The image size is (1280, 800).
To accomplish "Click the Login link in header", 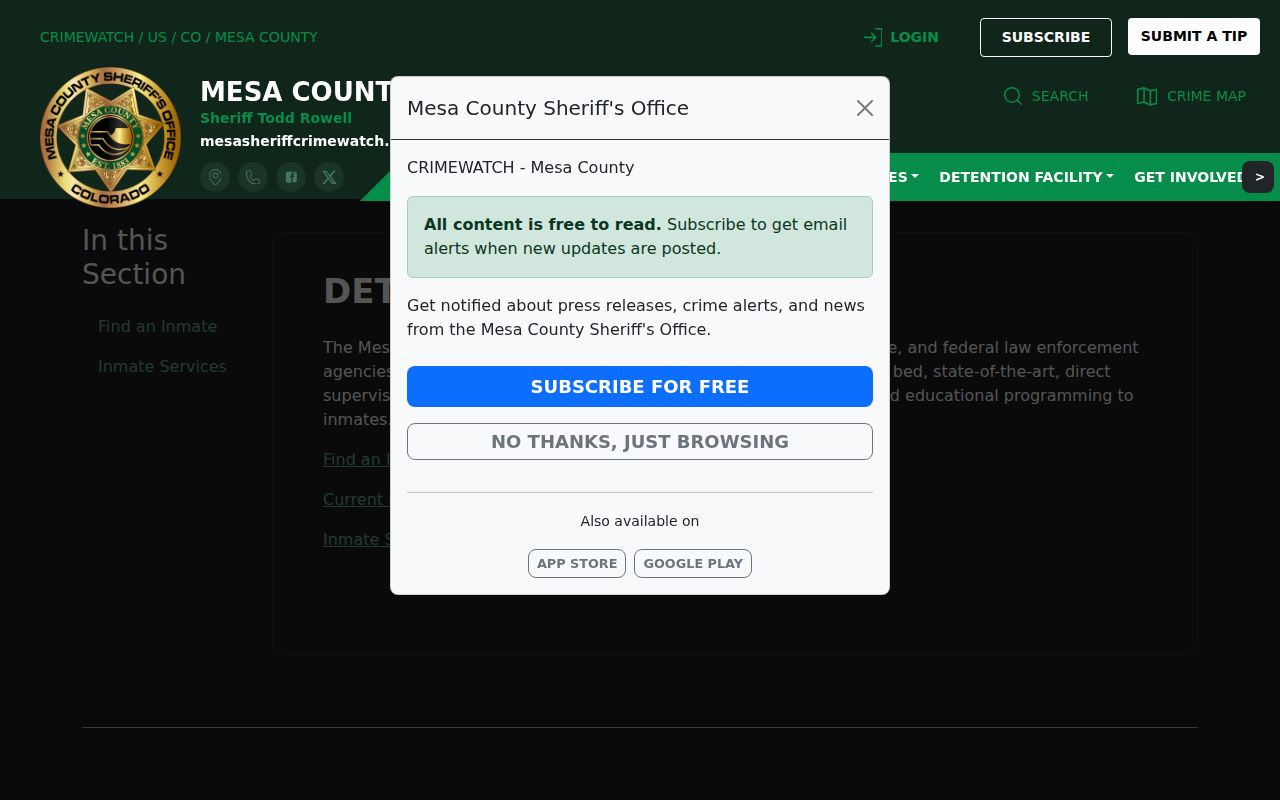I will 901,37.
